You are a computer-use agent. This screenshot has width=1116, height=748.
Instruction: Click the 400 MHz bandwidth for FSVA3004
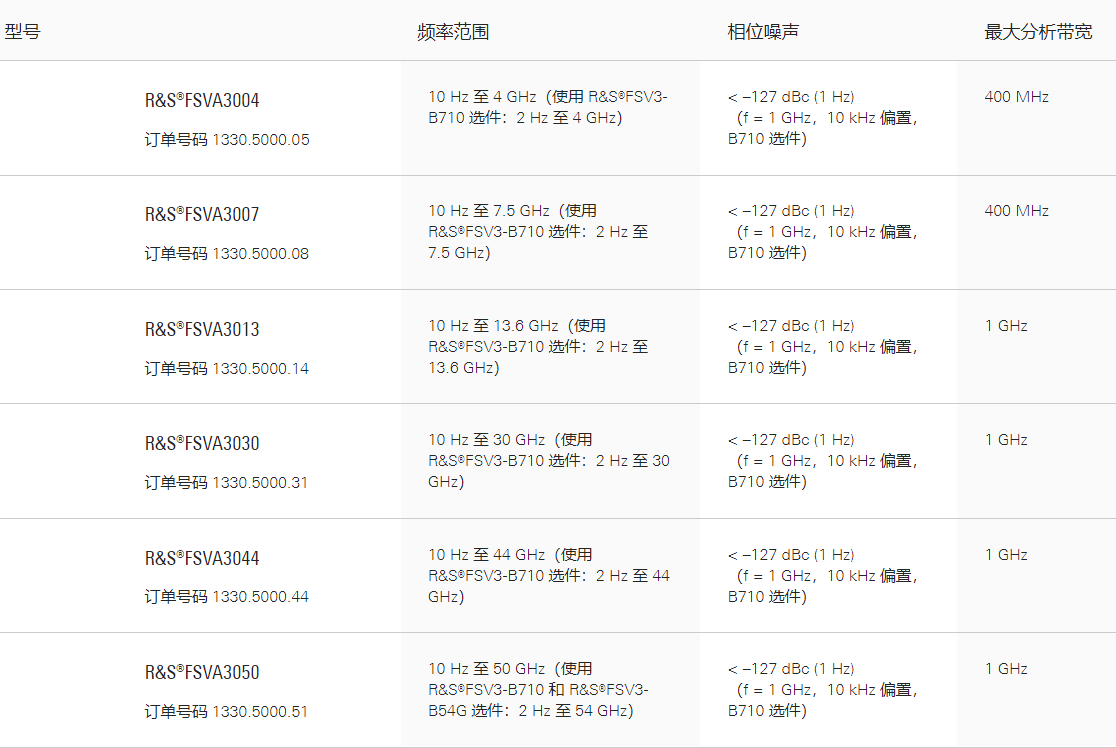coord(1016,97)
